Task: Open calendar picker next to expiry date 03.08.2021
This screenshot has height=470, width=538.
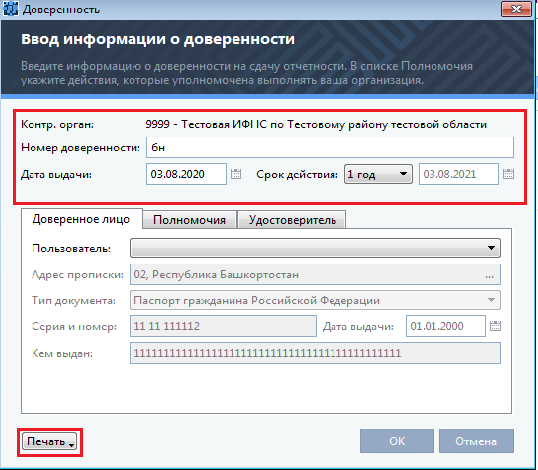Action: coord(508,174)
